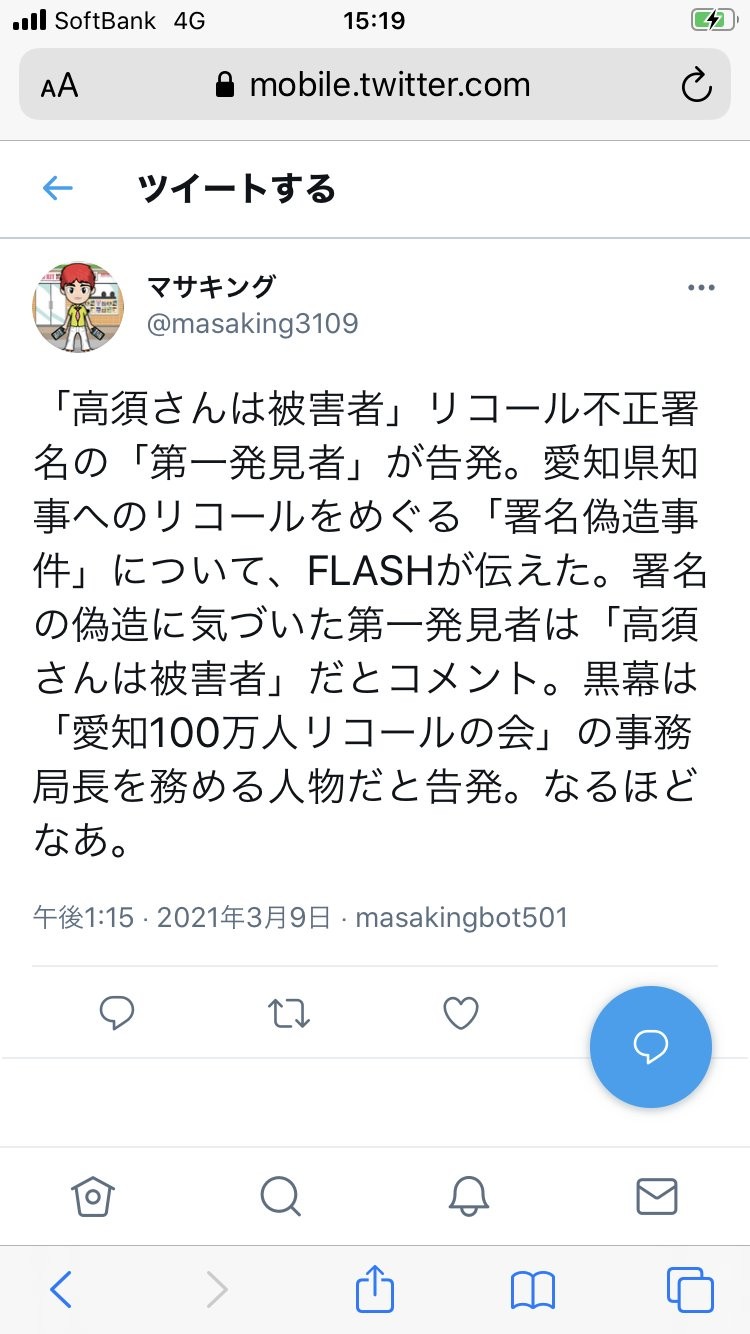Reload the page with refresh icon

tap(696, 86)
